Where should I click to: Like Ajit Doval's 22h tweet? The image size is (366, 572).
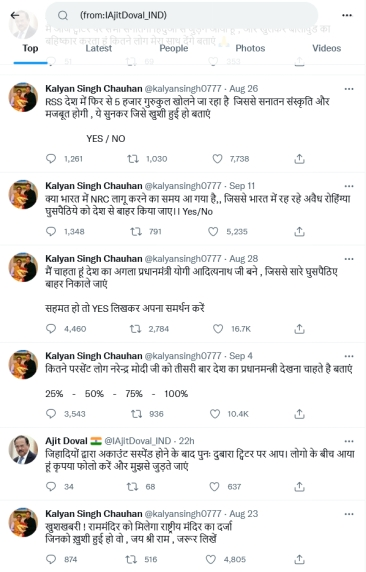pyautogui.click(x=214, y=486)
